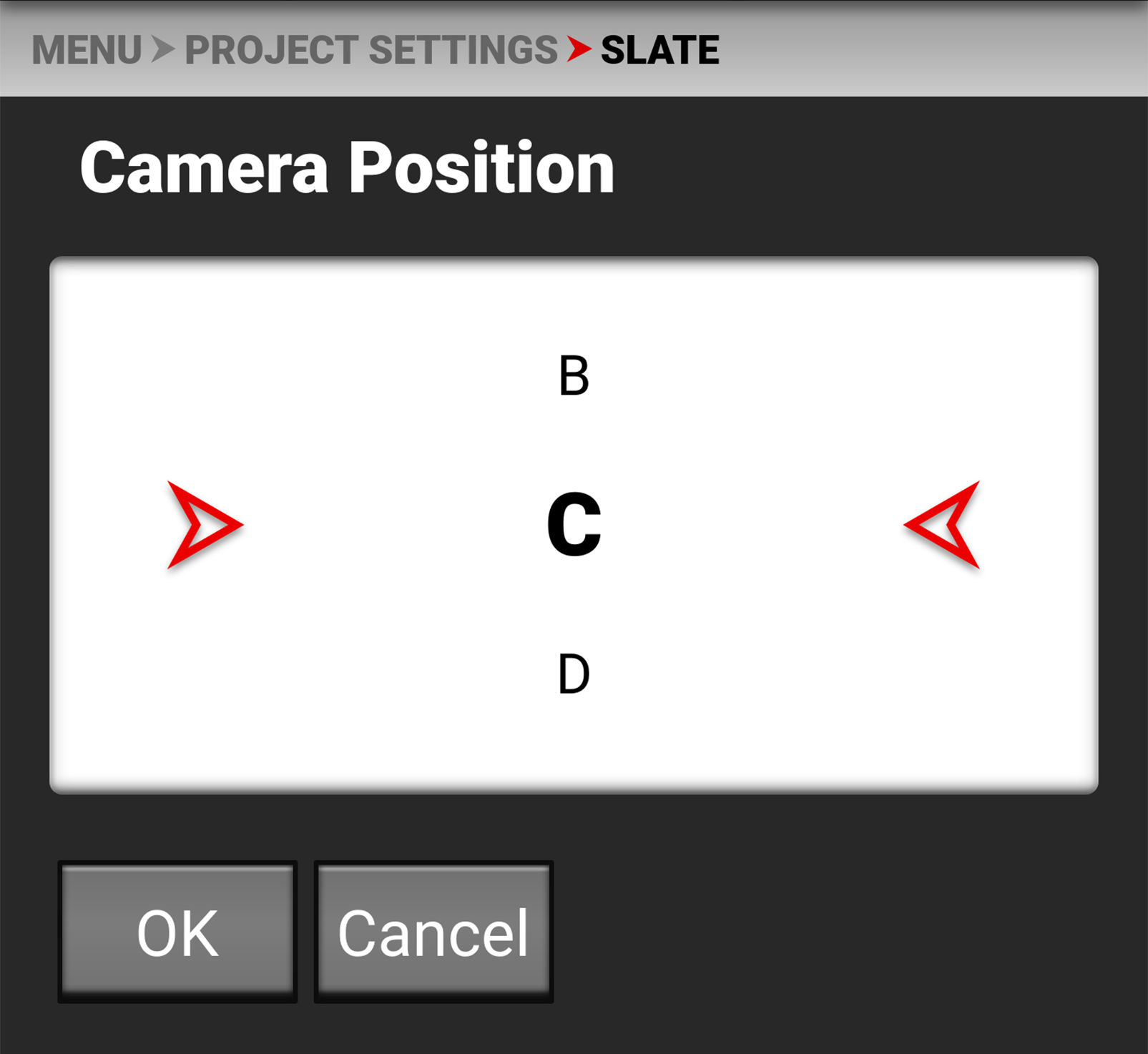Image resolution: width=1148 pixels, height=1054 pixels.
Task: Tap the highlighted letter C
Action: [x=574, y=524]
